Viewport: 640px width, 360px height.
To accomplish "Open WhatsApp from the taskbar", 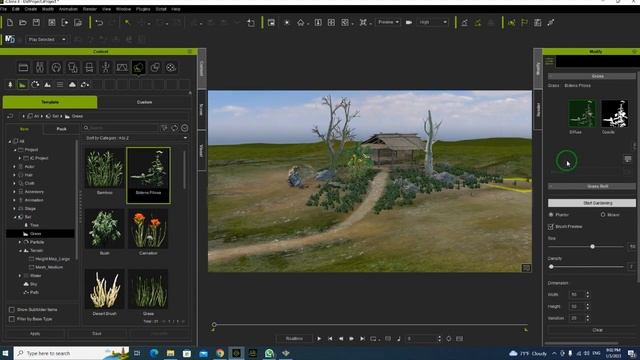I will click(269, 353).
